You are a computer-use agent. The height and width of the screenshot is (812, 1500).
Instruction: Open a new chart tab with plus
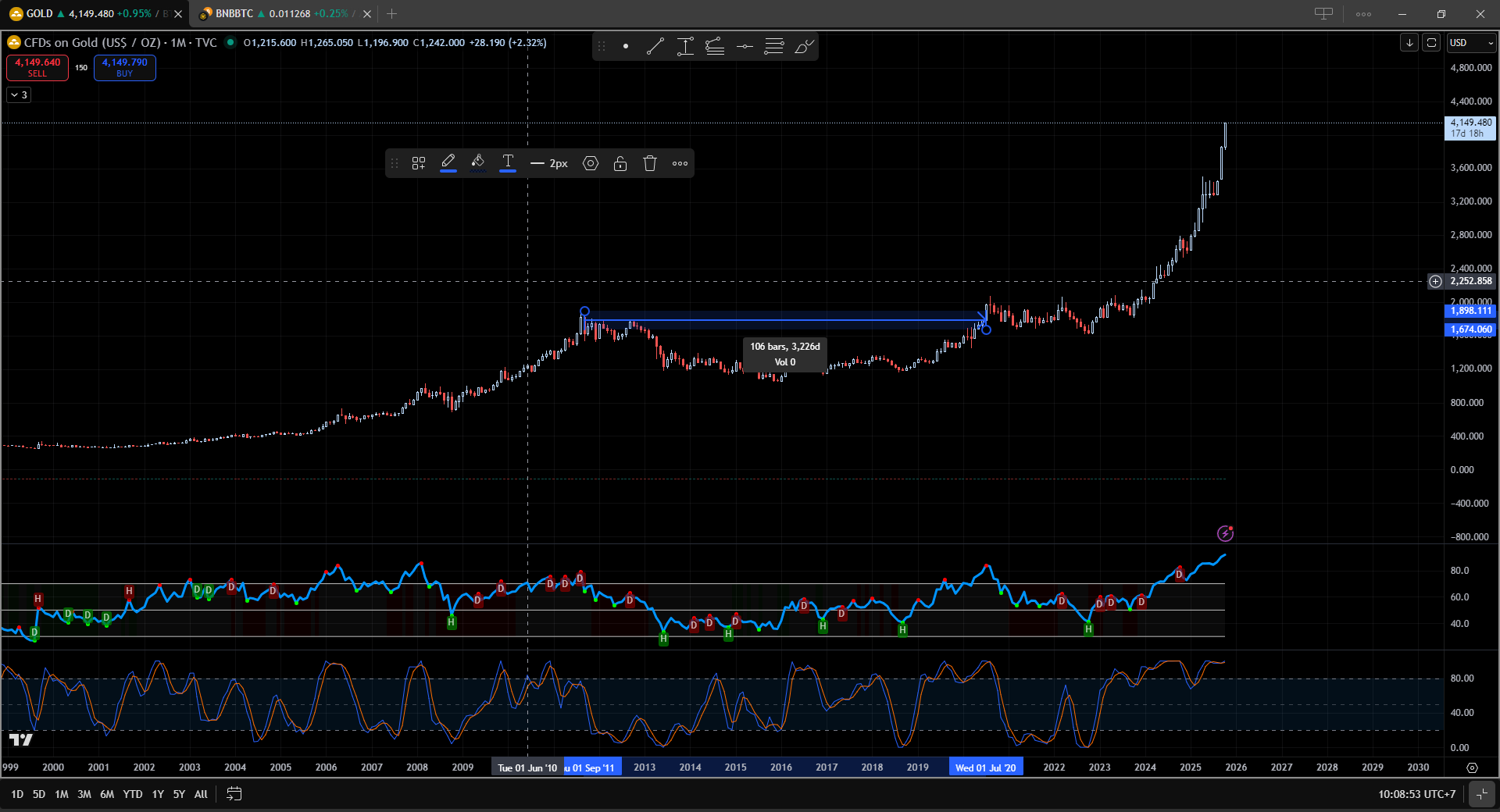392,14
